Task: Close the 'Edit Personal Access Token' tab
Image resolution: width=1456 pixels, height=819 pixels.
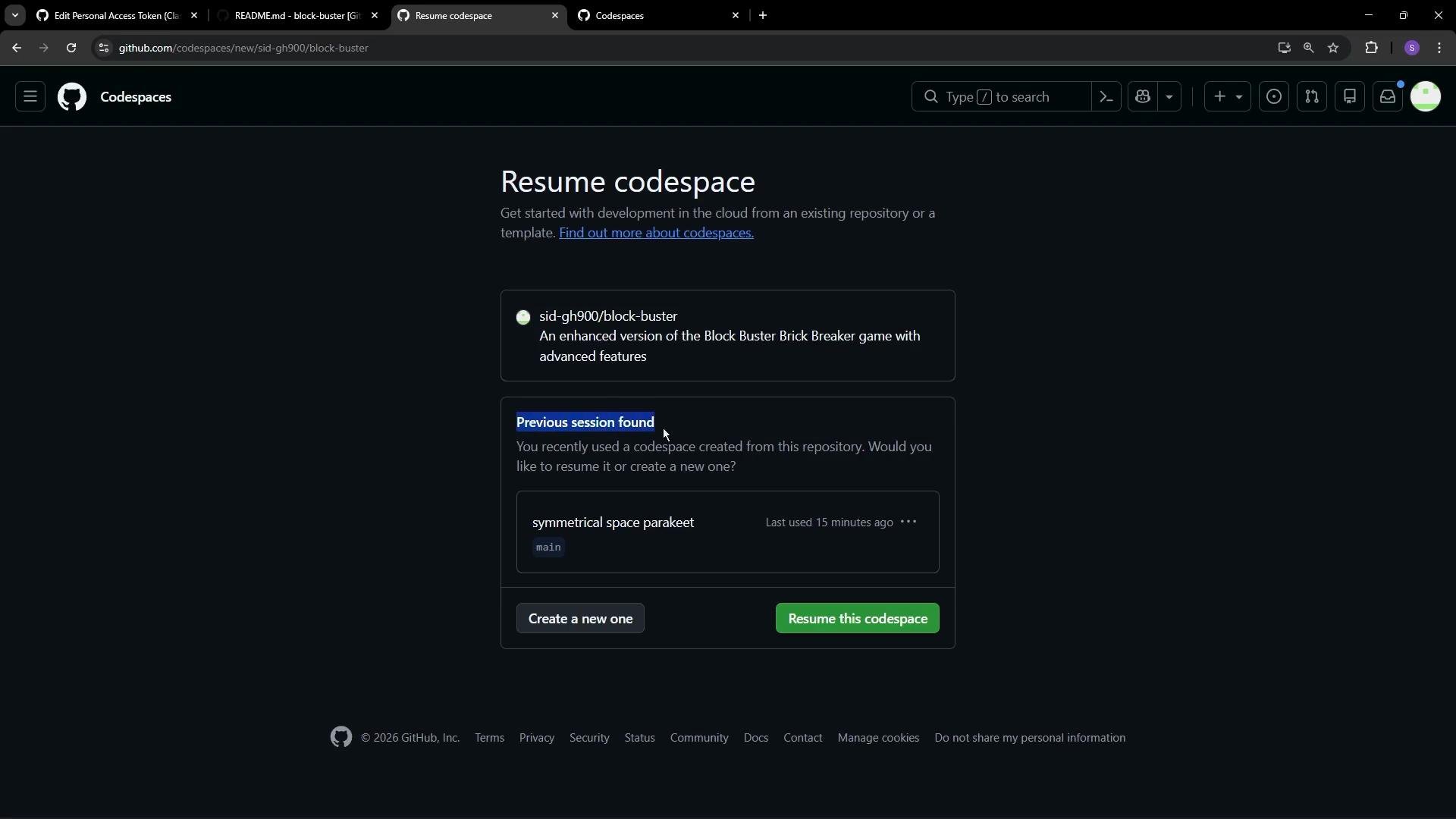Action: click(x=194, y=15)
